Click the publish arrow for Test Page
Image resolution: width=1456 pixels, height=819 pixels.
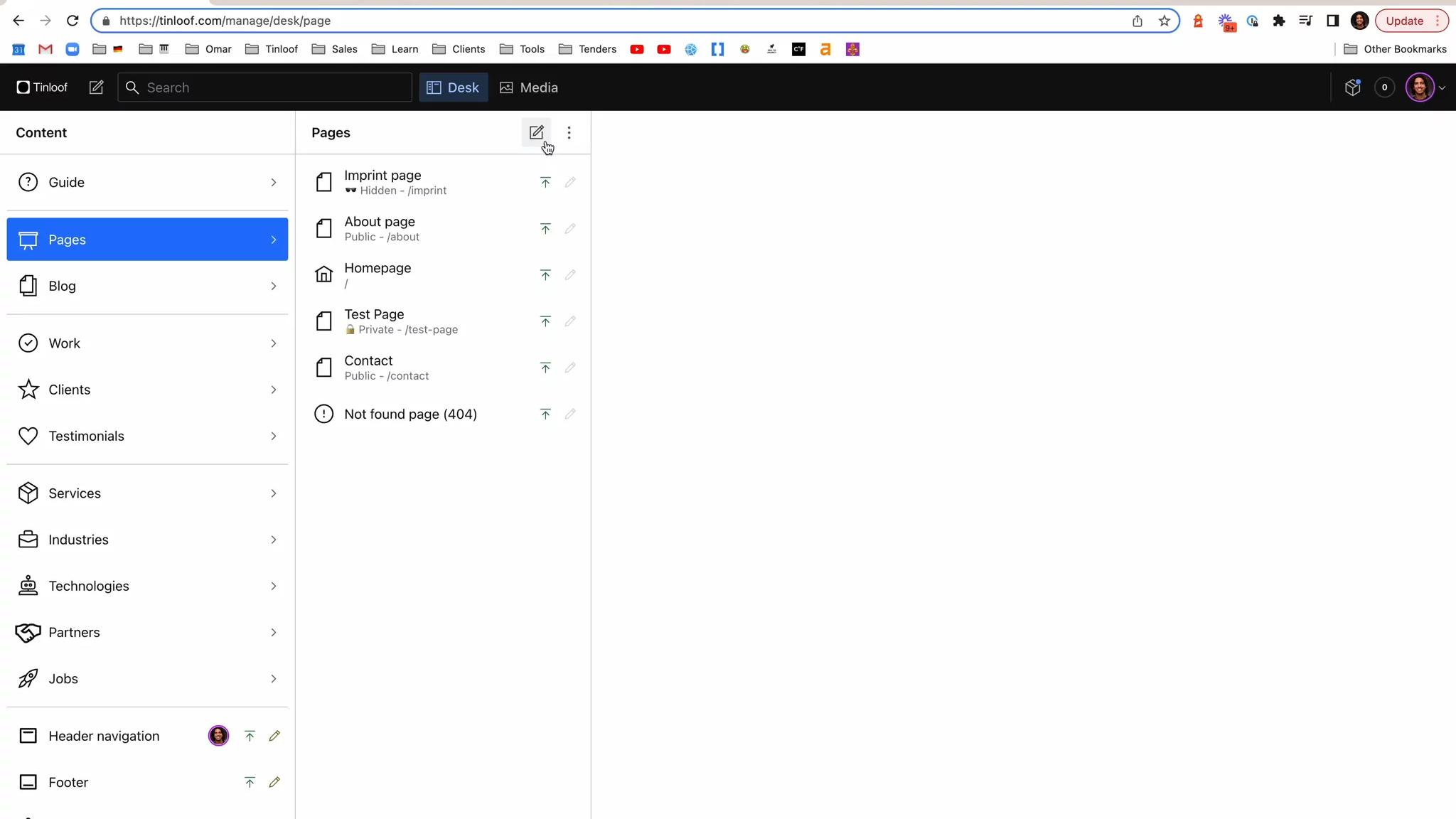[x=545, y=321]
